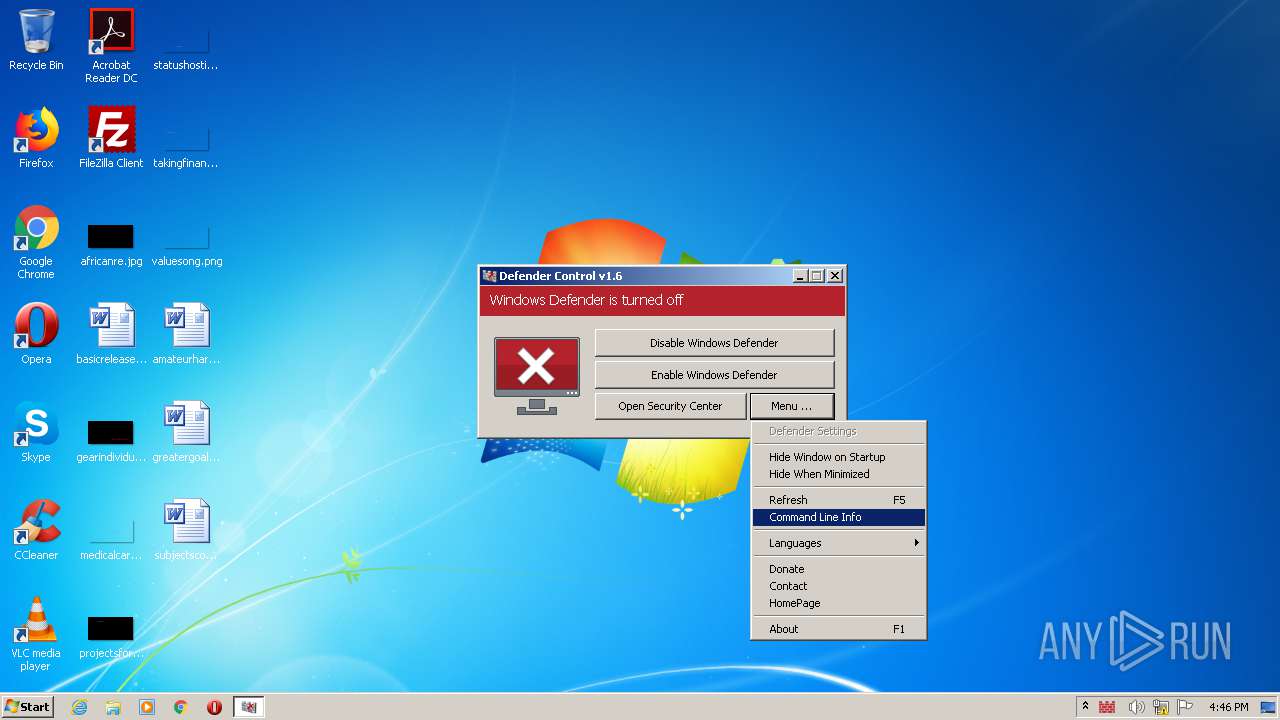Viewport: 1280px width, 720px height.
Task: Click volume speaker tray icon
Action: tap(1136, 707)
